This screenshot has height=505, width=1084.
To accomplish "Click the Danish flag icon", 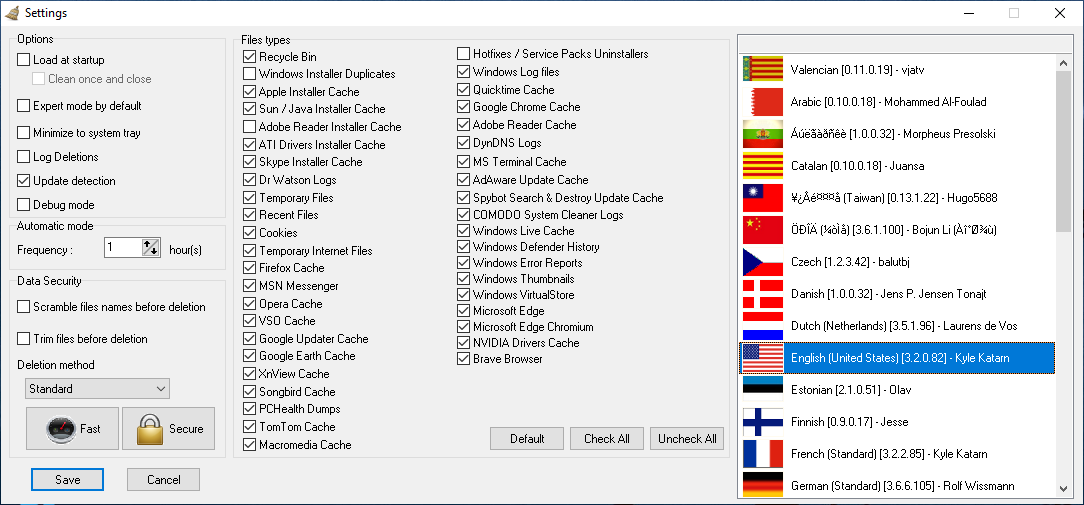I will coord(763,294).
